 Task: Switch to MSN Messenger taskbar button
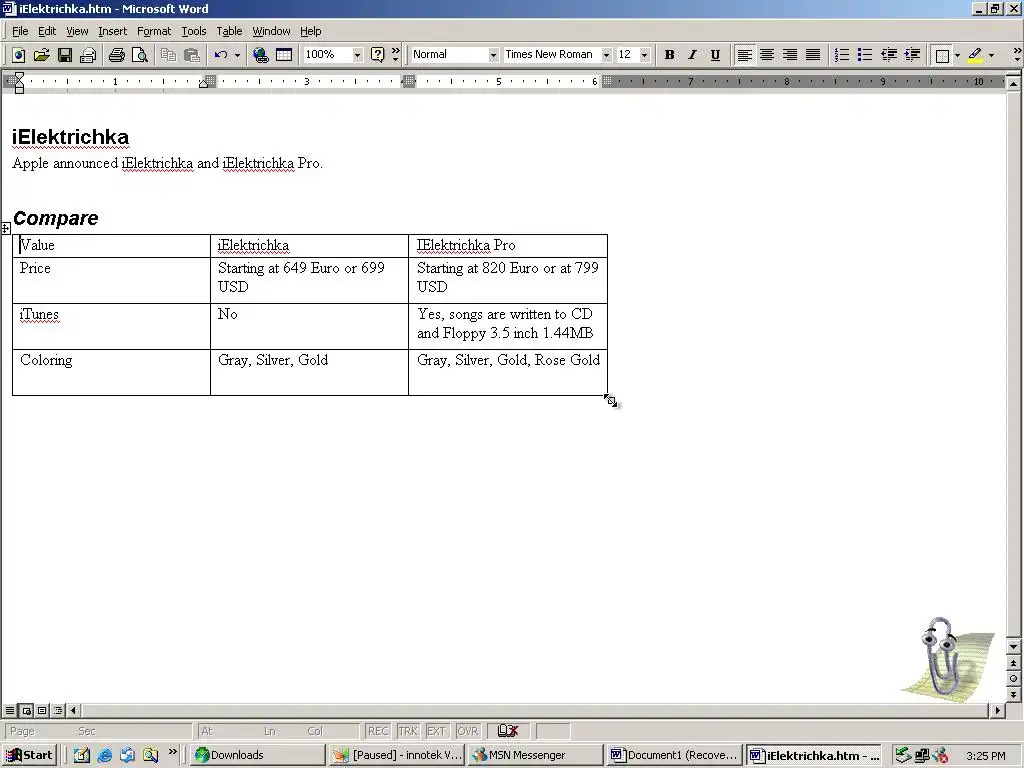pyautogui.click(x=535, y=755)
